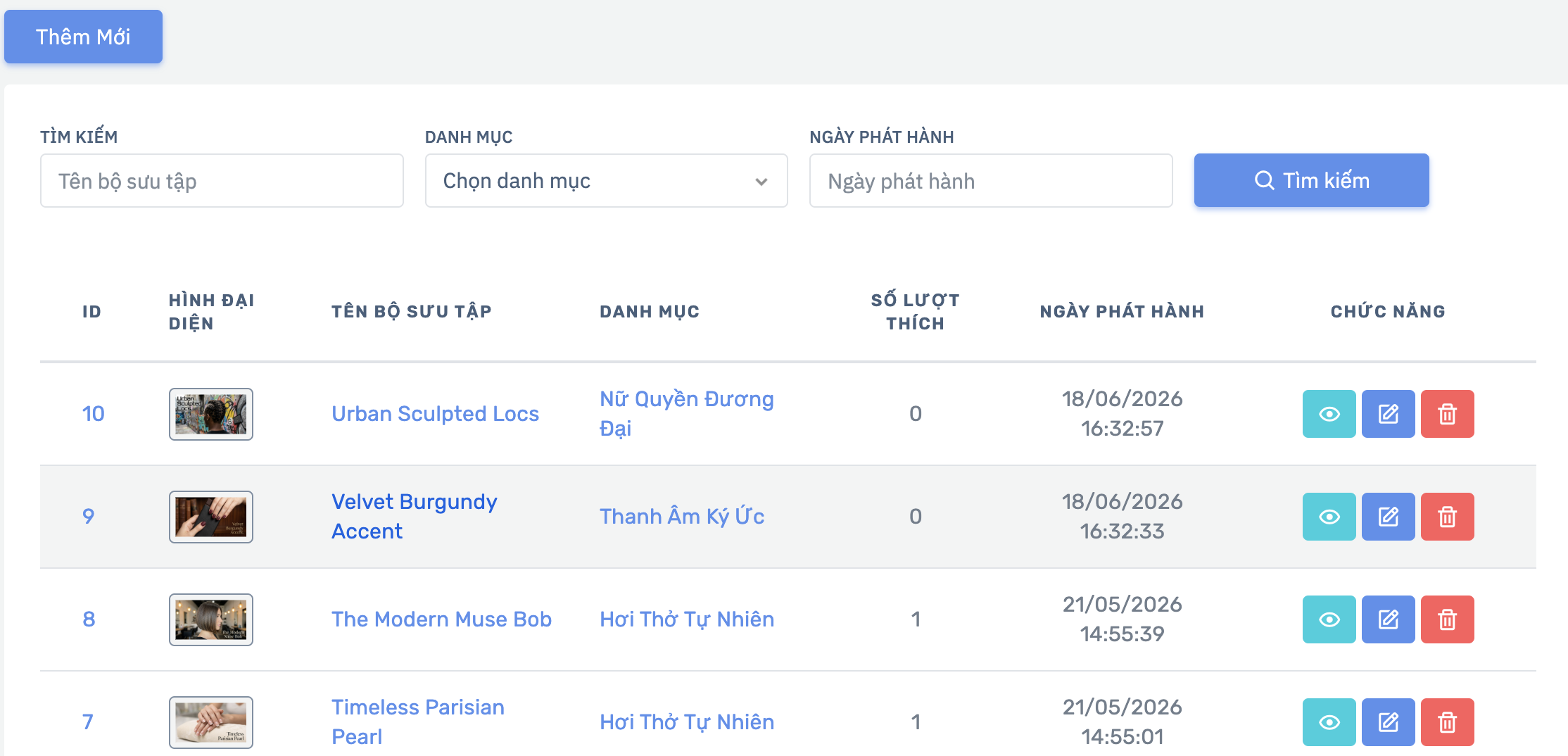This screenshot has width=1568, height=756.
Task: Click the Tìm kiếm search button
Action: [1311, 180]
